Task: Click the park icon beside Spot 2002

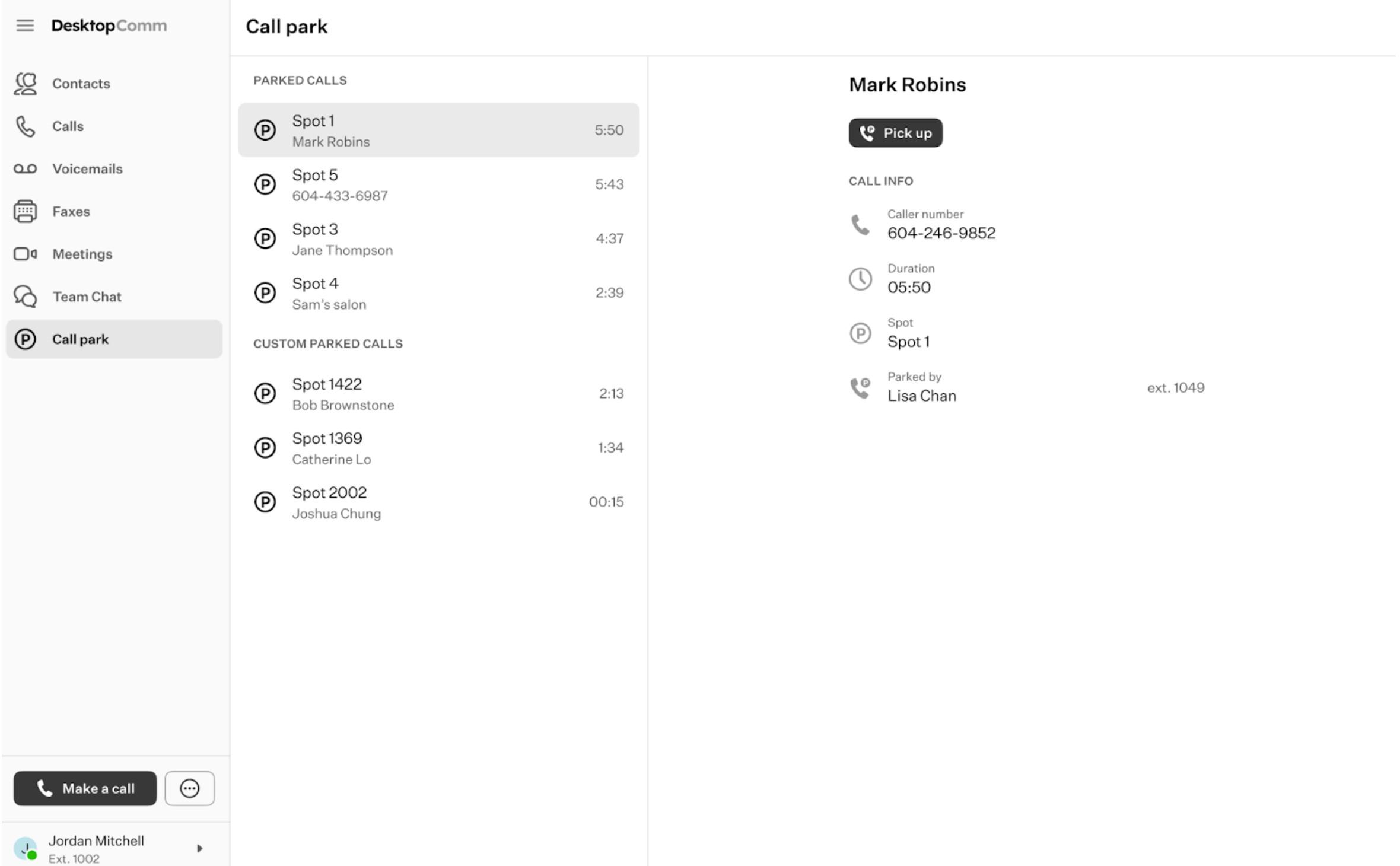Action: (265, 502)
